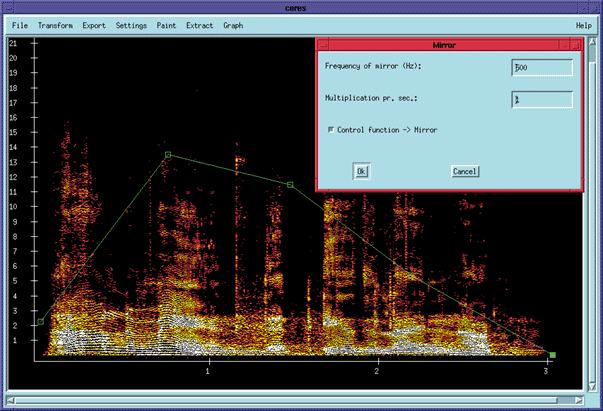Click the horizontal scrollbar below the spectrogram
Screen dimensions: 603x411
300,402
